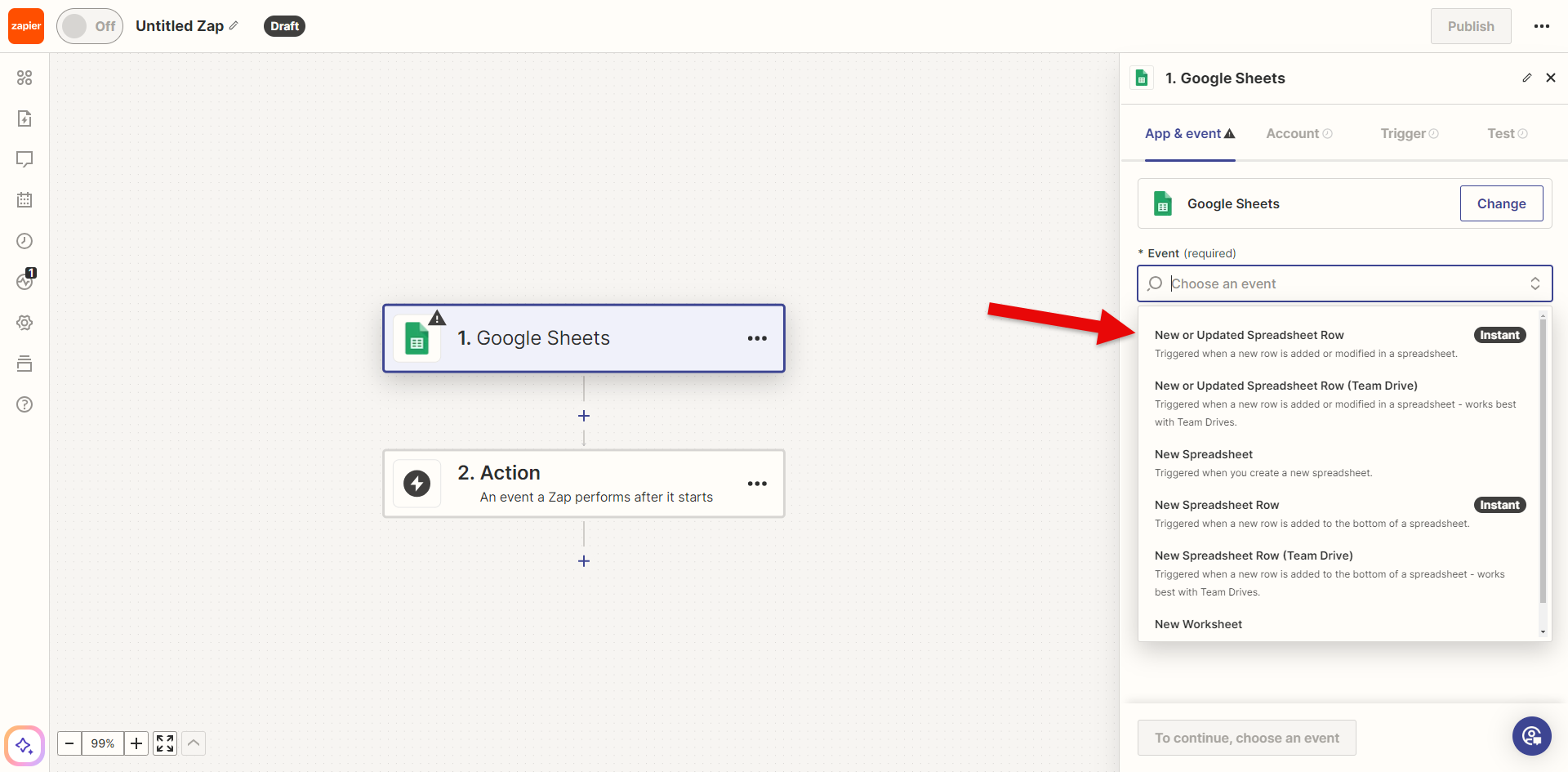Fit canvas to view icon
Screen dimensions: 1568x772
[x=165, y=743]
